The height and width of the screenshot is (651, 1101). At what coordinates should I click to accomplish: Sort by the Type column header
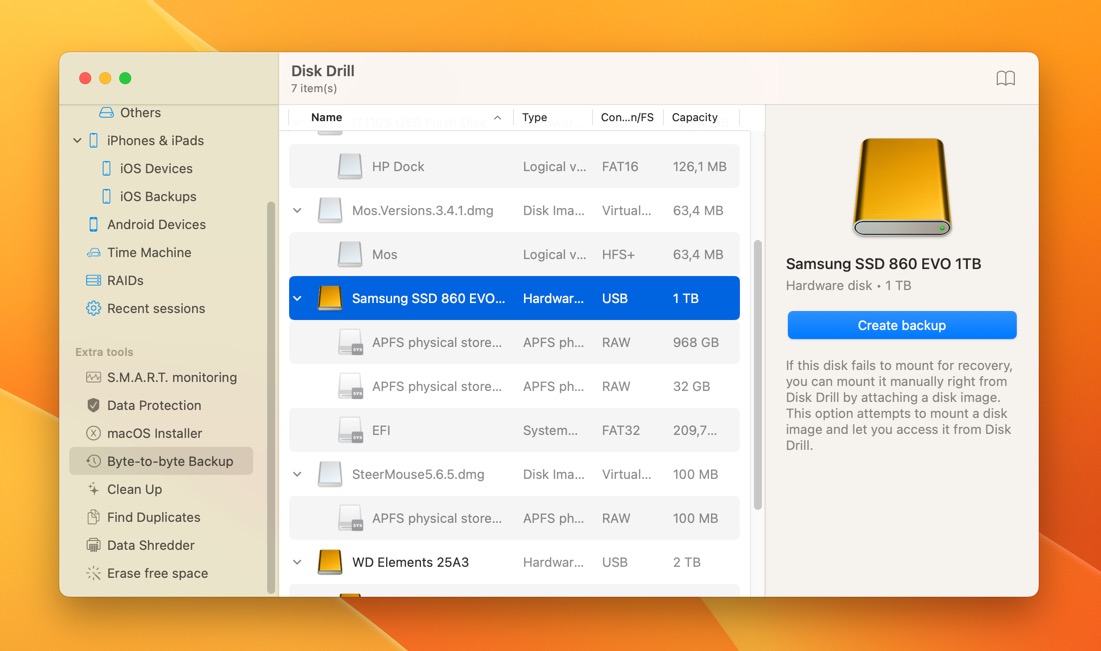coord(534,117)
